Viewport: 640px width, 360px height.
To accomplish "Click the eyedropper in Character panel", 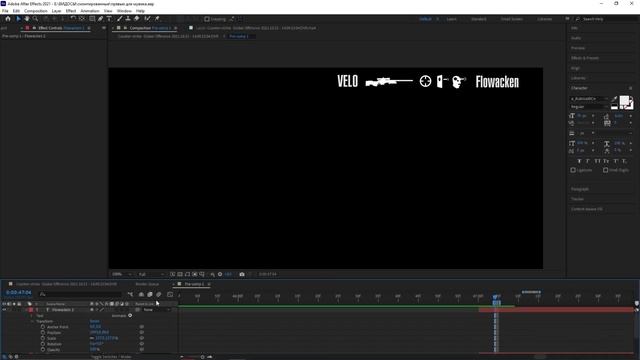I will (x=614, y=99).
